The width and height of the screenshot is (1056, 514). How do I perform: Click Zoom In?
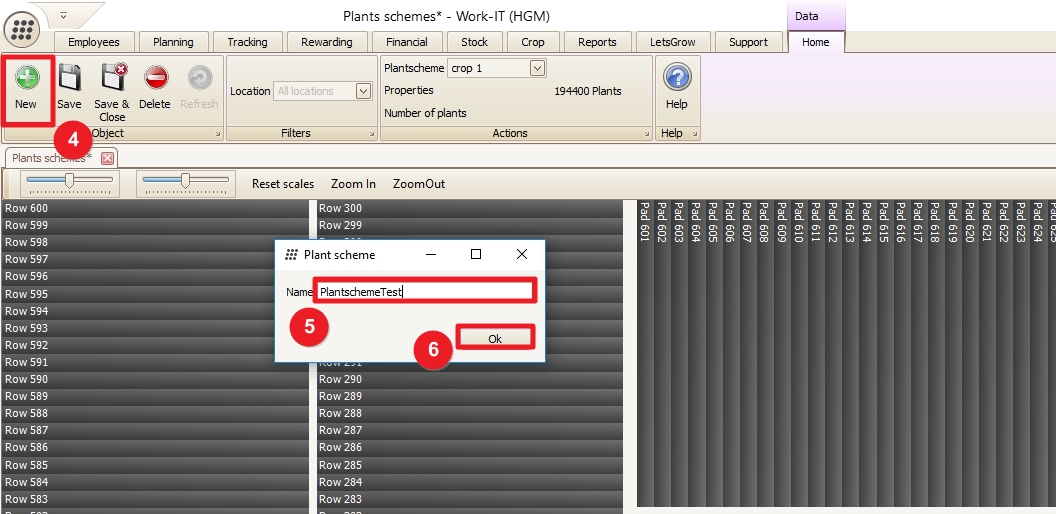pos(354,184)
